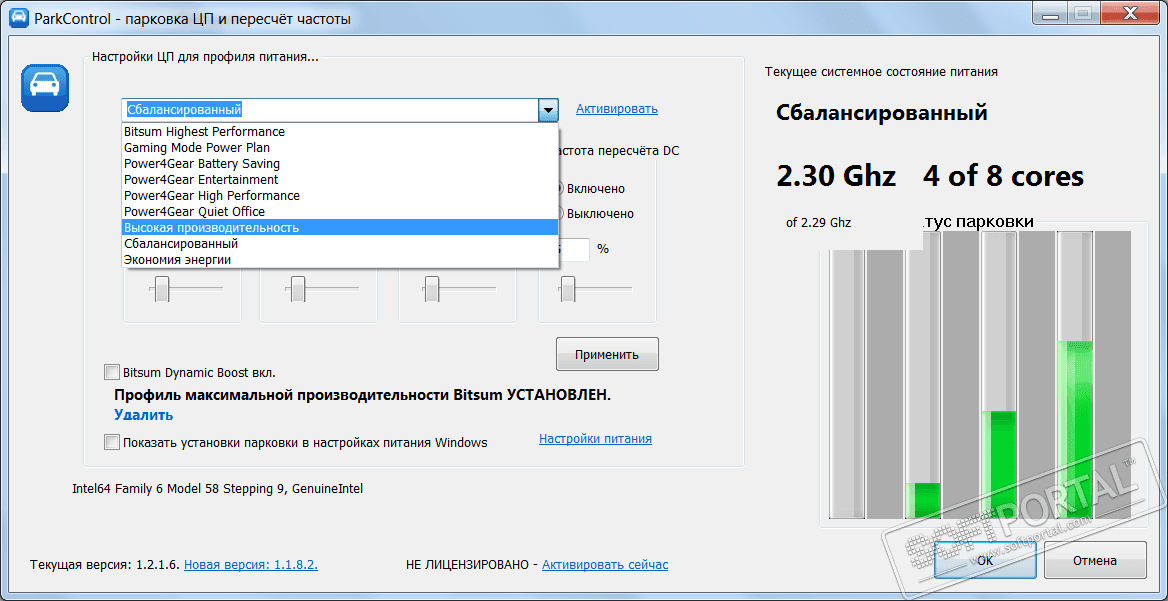Click the tallest green core usage bar
The height and width of the screenshot is (601, 1168).
(1075, 429)
